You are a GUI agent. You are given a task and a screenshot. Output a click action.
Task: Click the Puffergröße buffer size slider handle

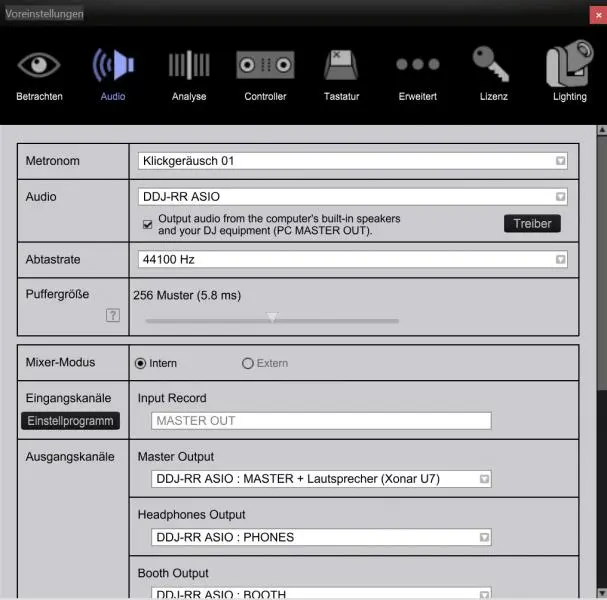pyautogui.click(x=271, y=318)
